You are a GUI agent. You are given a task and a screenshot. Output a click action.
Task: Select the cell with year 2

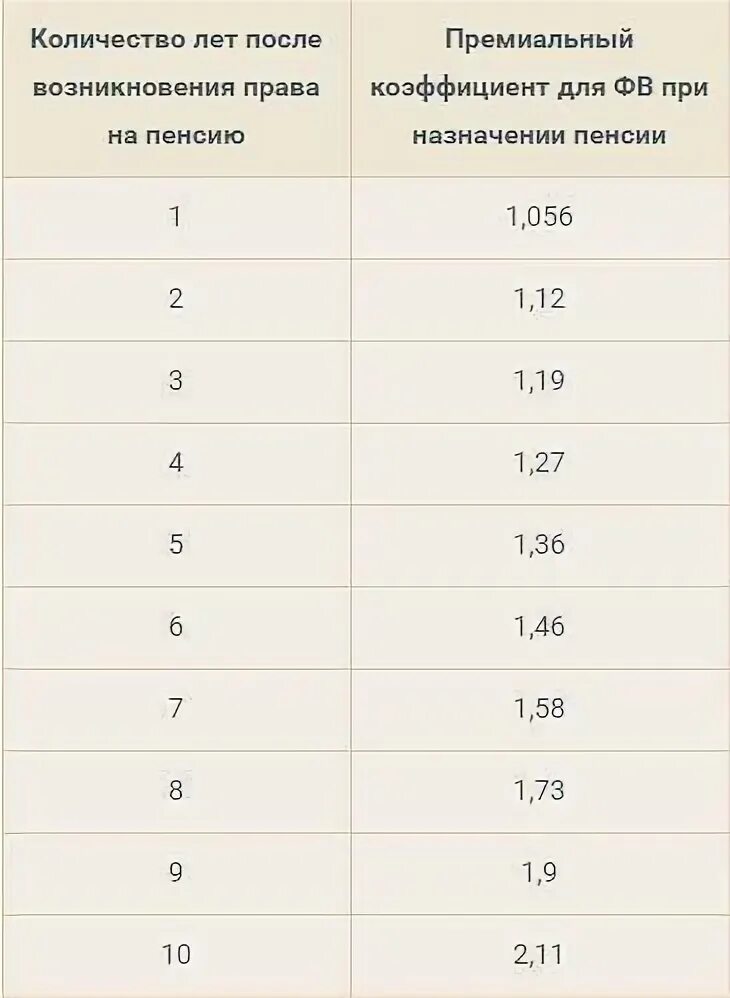[x=176, y=299]
